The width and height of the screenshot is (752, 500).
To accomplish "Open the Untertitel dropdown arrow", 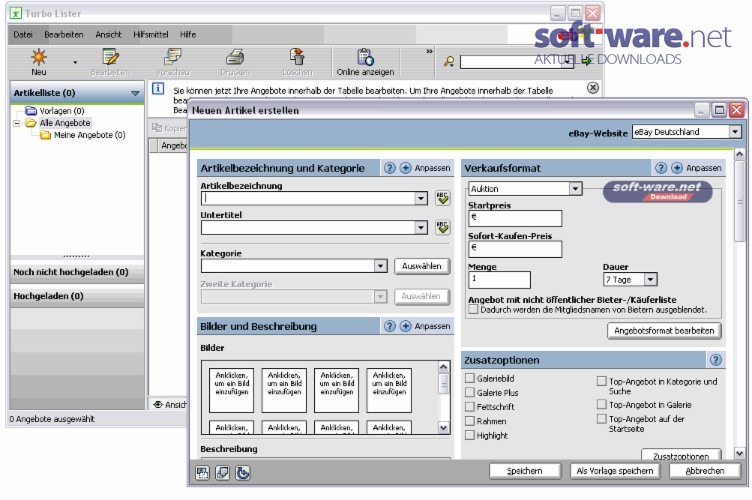I will tap(421, 227).
